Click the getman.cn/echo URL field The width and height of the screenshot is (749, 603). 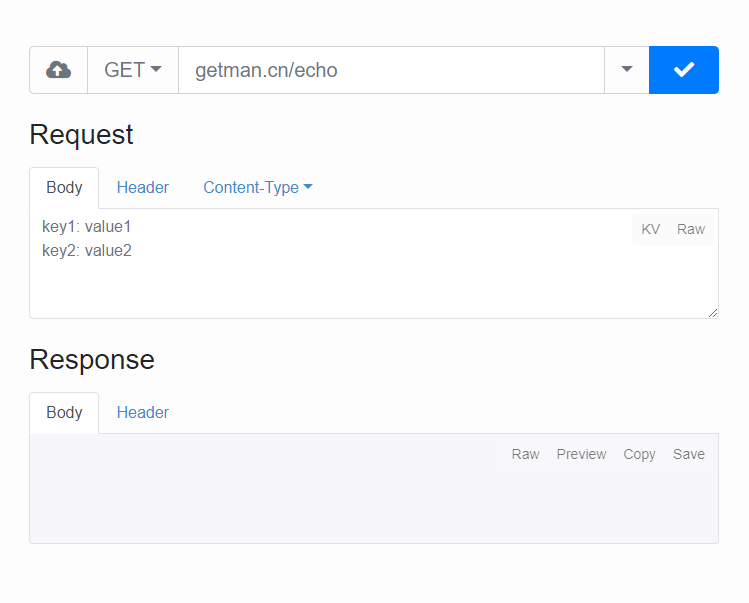coord(391,70)
